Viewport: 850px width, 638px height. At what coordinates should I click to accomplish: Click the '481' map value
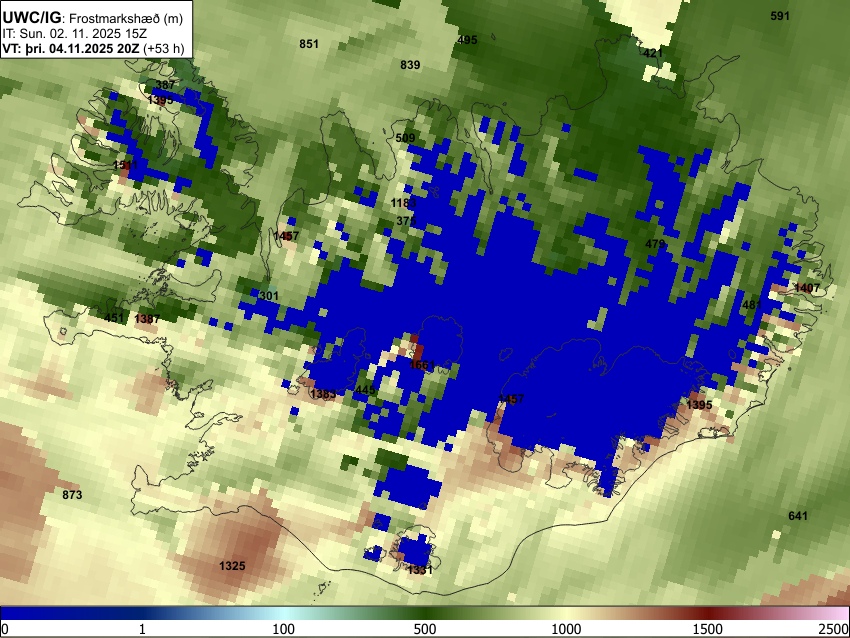(x=752, y=305)
